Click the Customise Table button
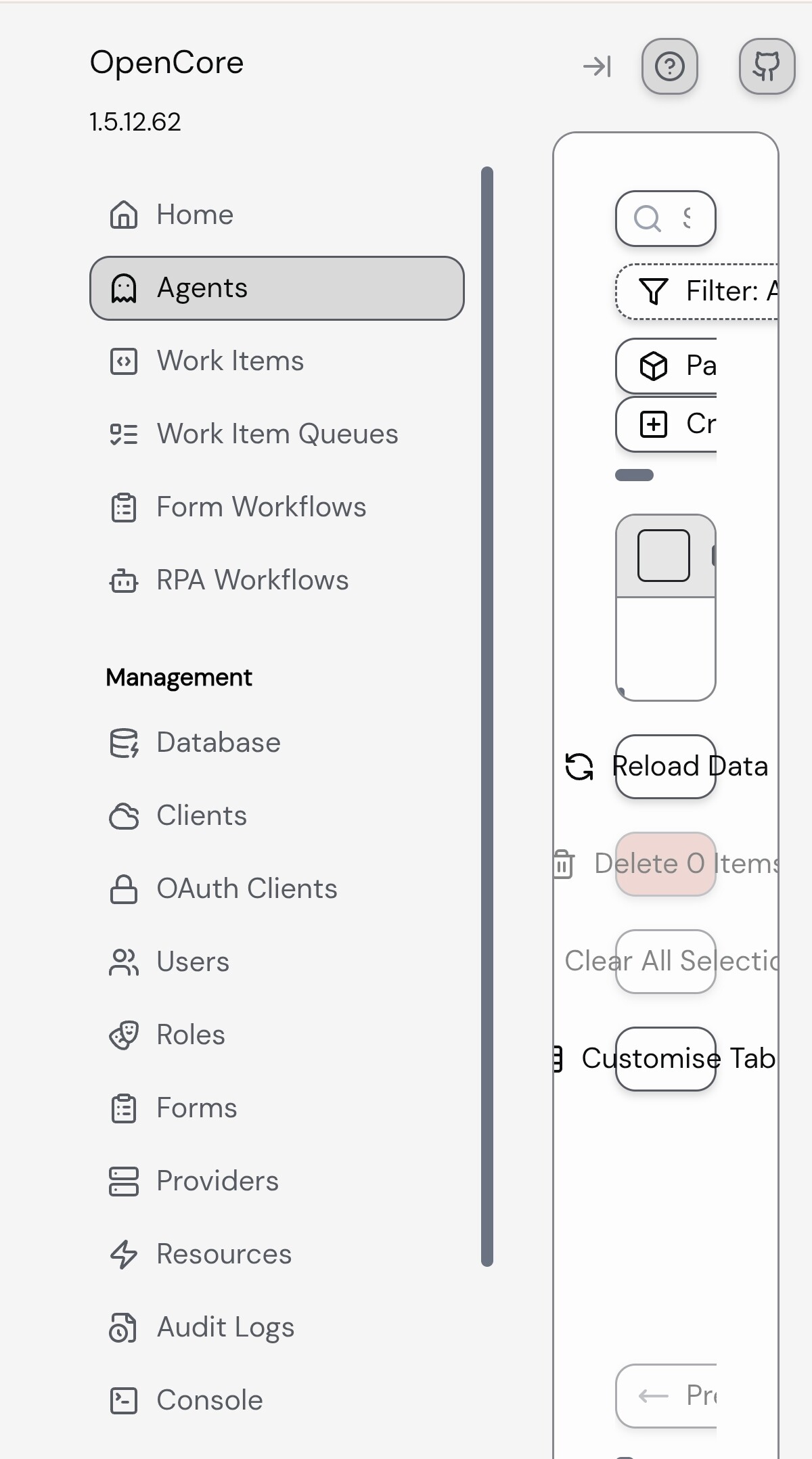This screenshot has height=1459, width=812. (x=666, y=1058)
